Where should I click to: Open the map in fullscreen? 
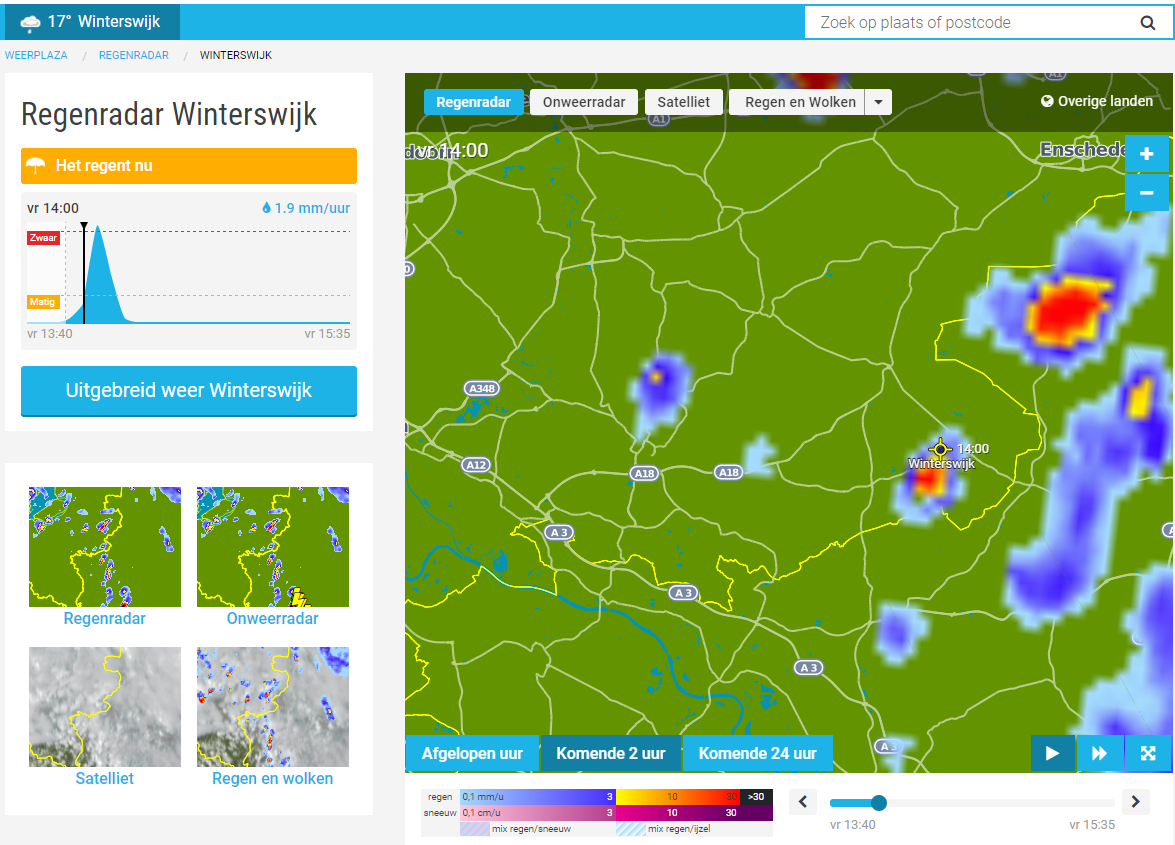coord(1147,753)
